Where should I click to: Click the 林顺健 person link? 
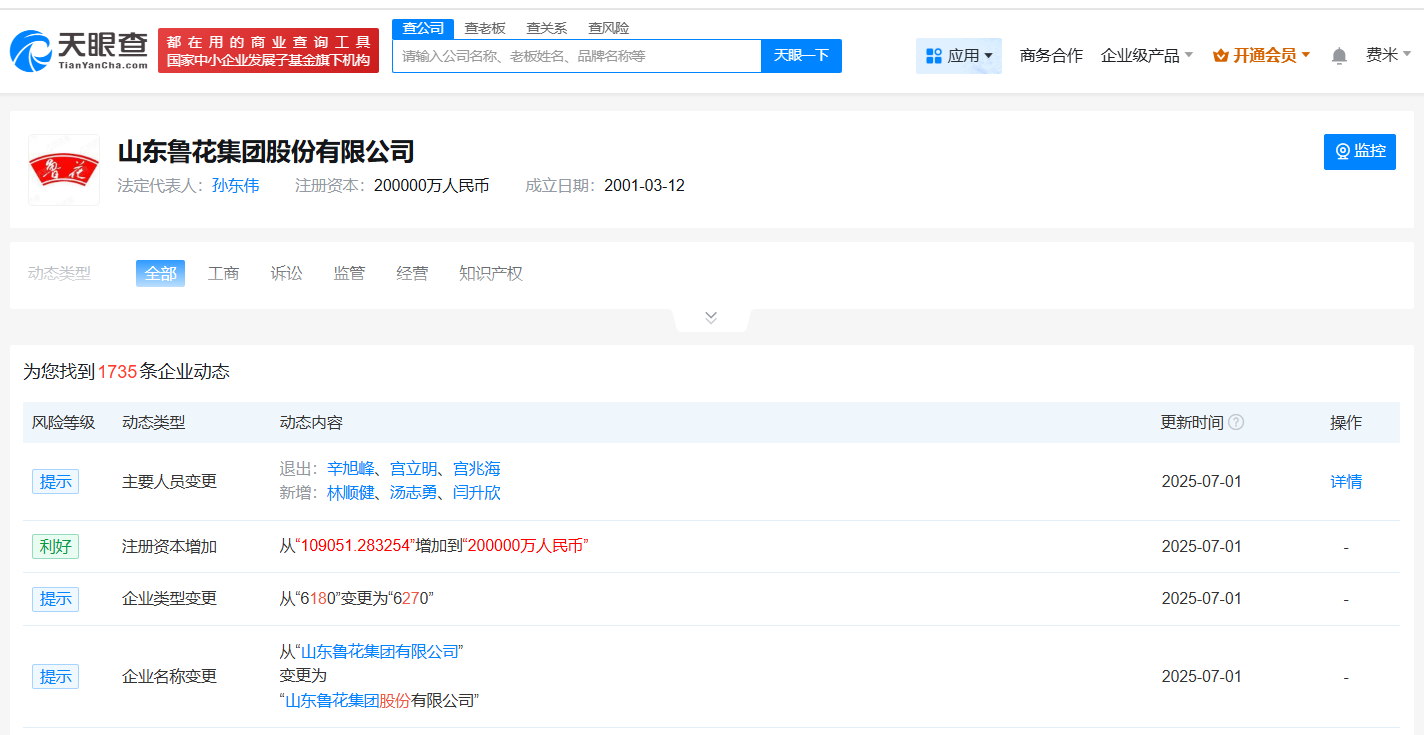(x=350, y=492)
